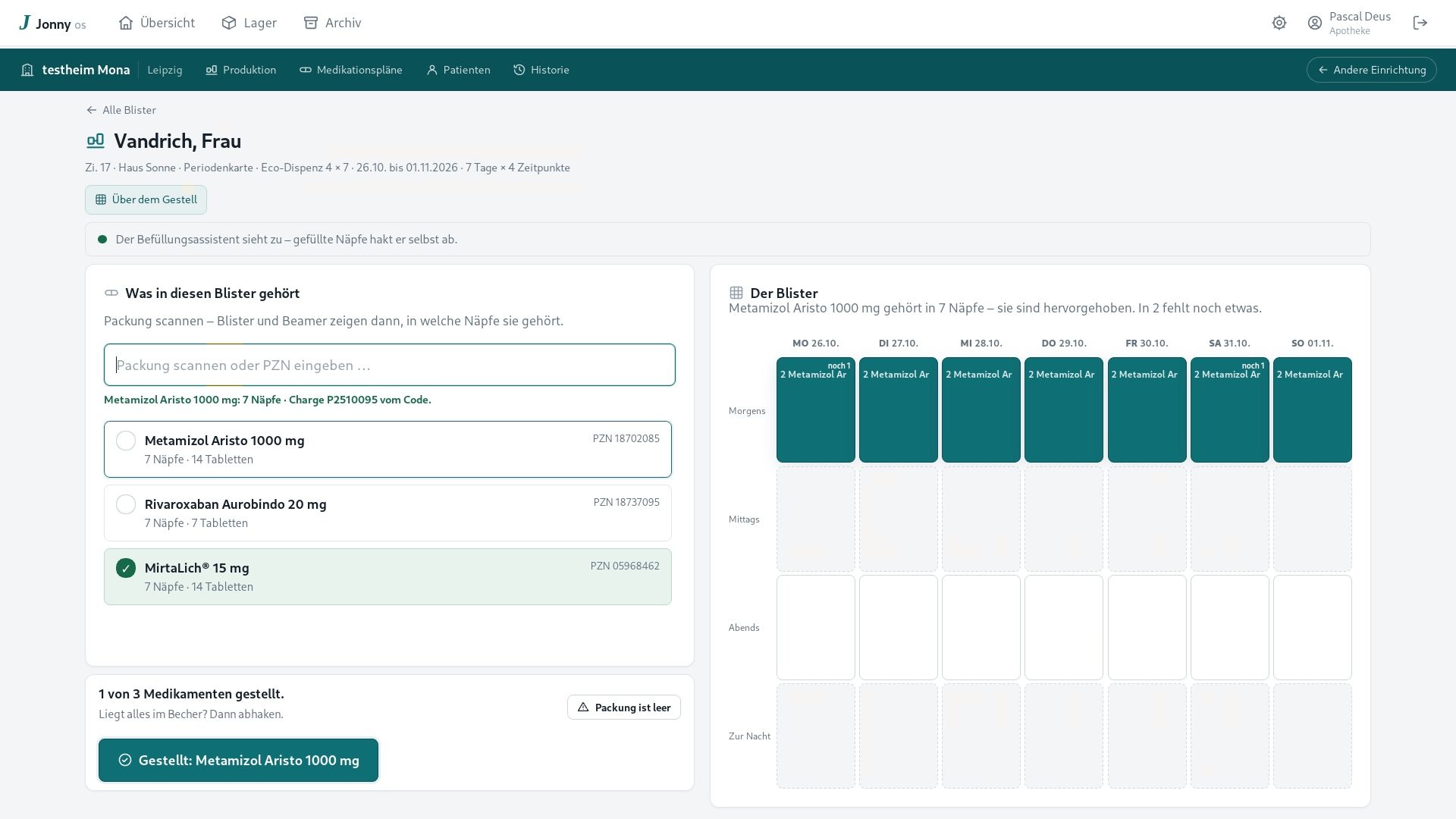Confirm Gestellt: Metamizol Aristo 1000 mg
Image resolution: width=1456 pixels, height=819 pixels.
click(x=238, y=761)
